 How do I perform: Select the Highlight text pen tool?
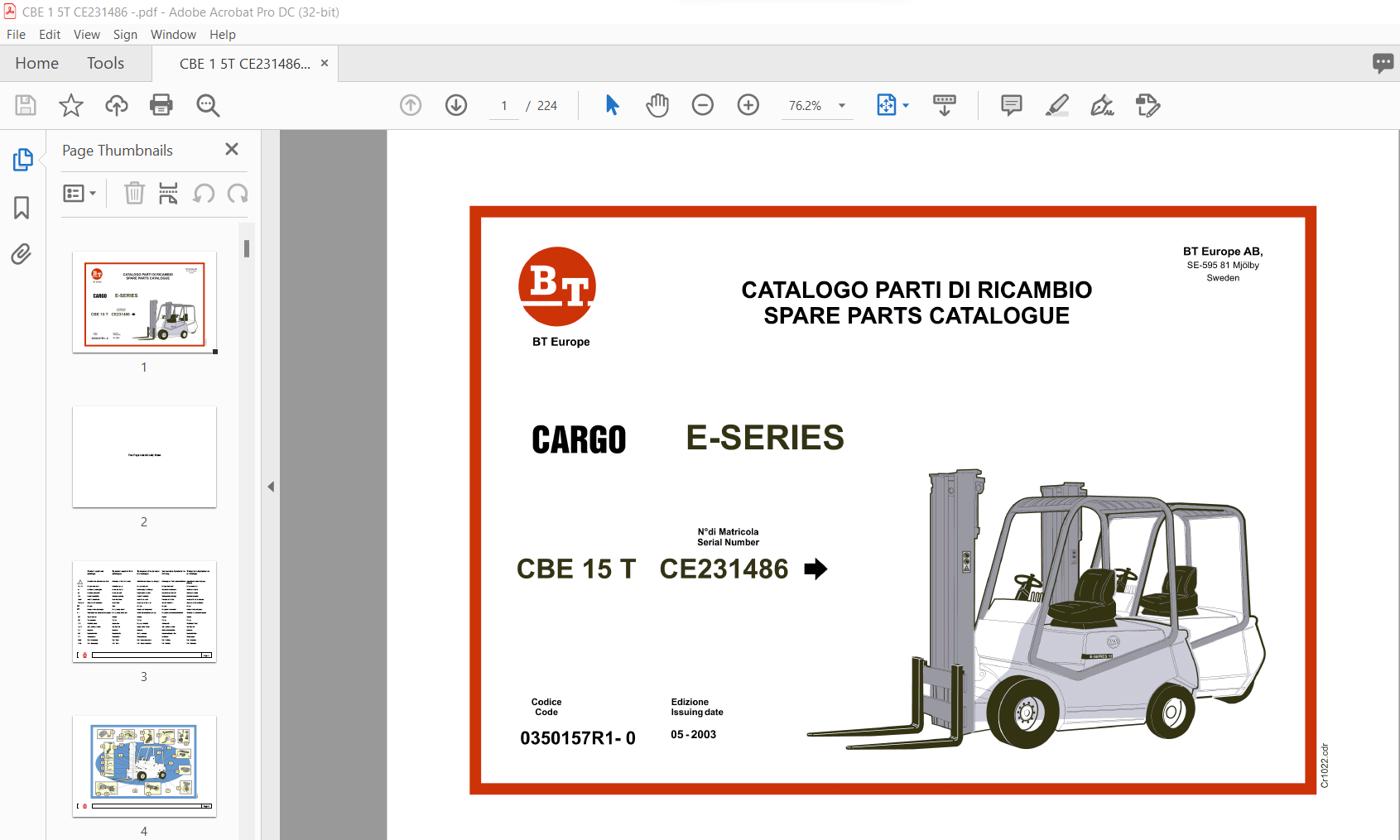coord(1057,105)
